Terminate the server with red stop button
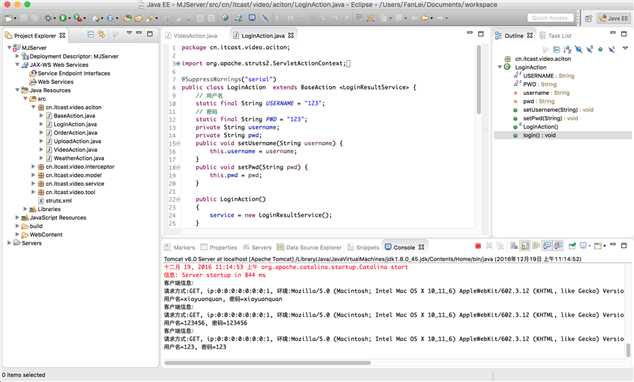634x382 pixels. tap(478, 246)
